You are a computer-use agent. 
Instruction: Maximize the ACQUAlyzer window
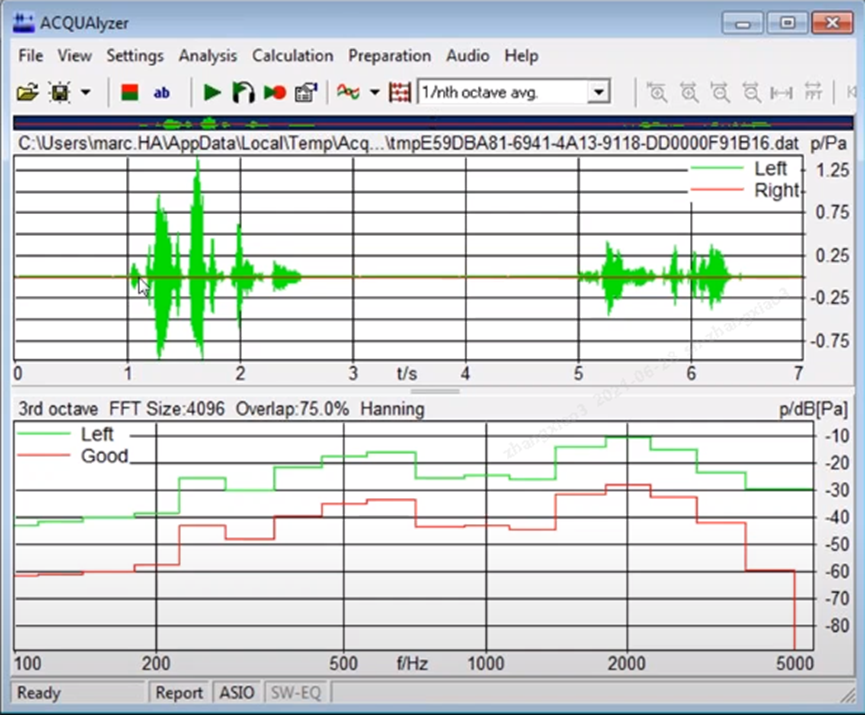click(x=787, y=24)
